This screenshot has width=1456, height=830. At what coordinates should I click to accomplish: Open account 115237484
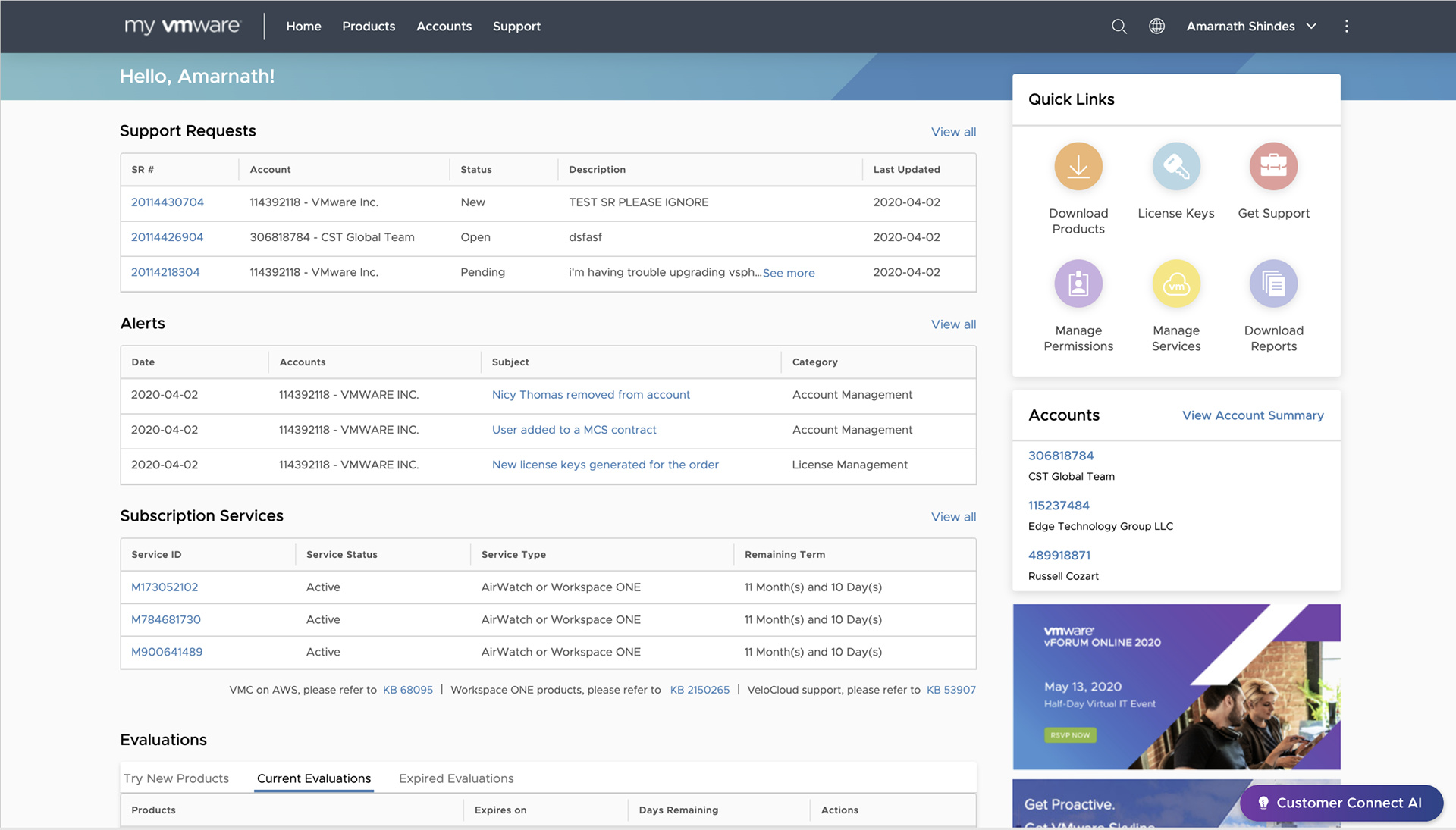coord(1059,506)
